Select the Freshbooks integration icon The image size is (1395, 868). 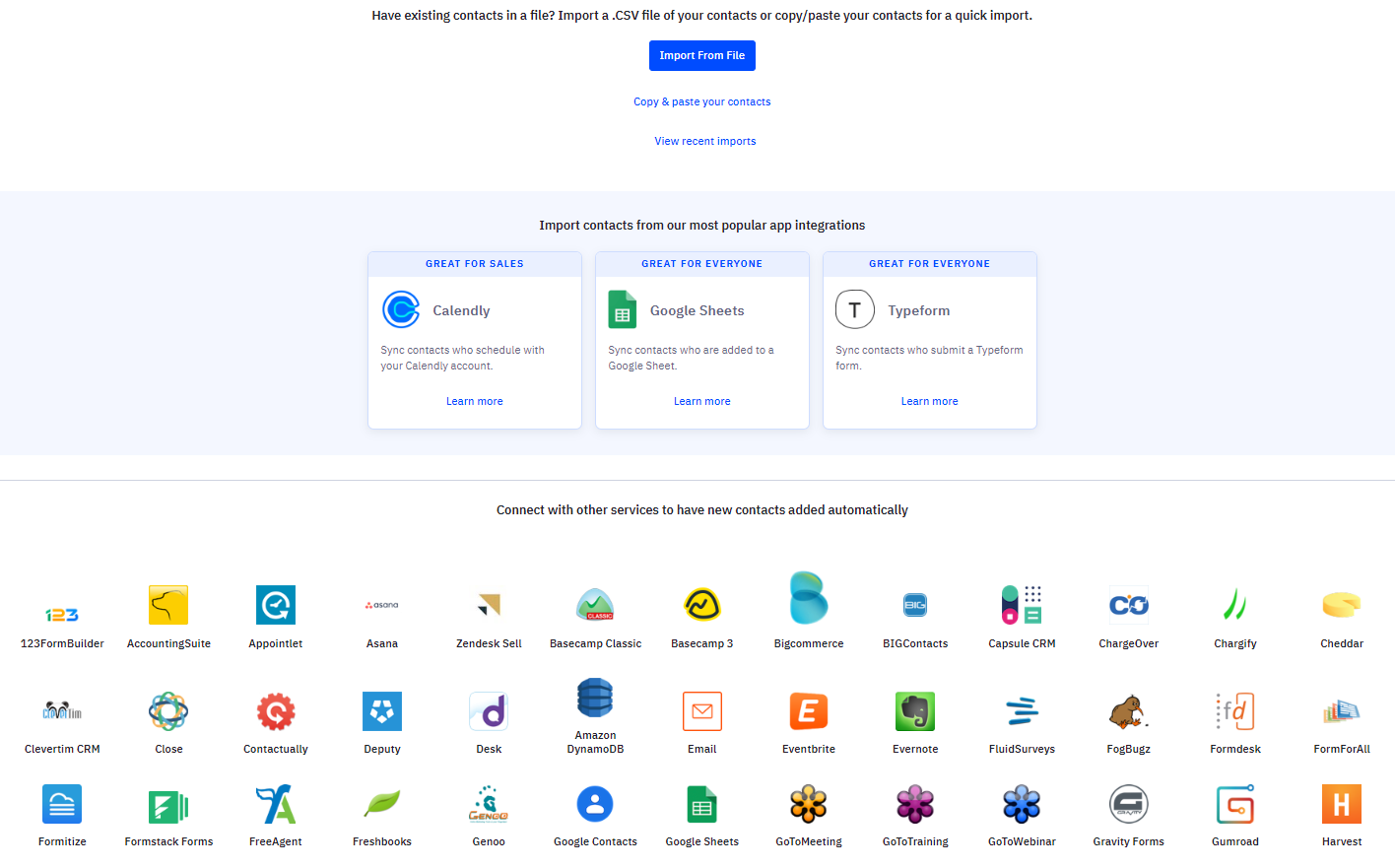[382, 804]
